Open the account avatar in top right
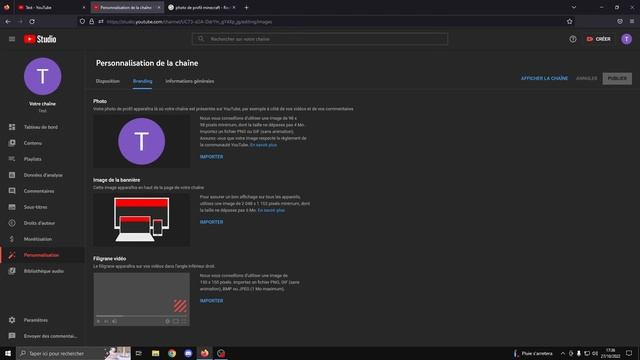 627,39
